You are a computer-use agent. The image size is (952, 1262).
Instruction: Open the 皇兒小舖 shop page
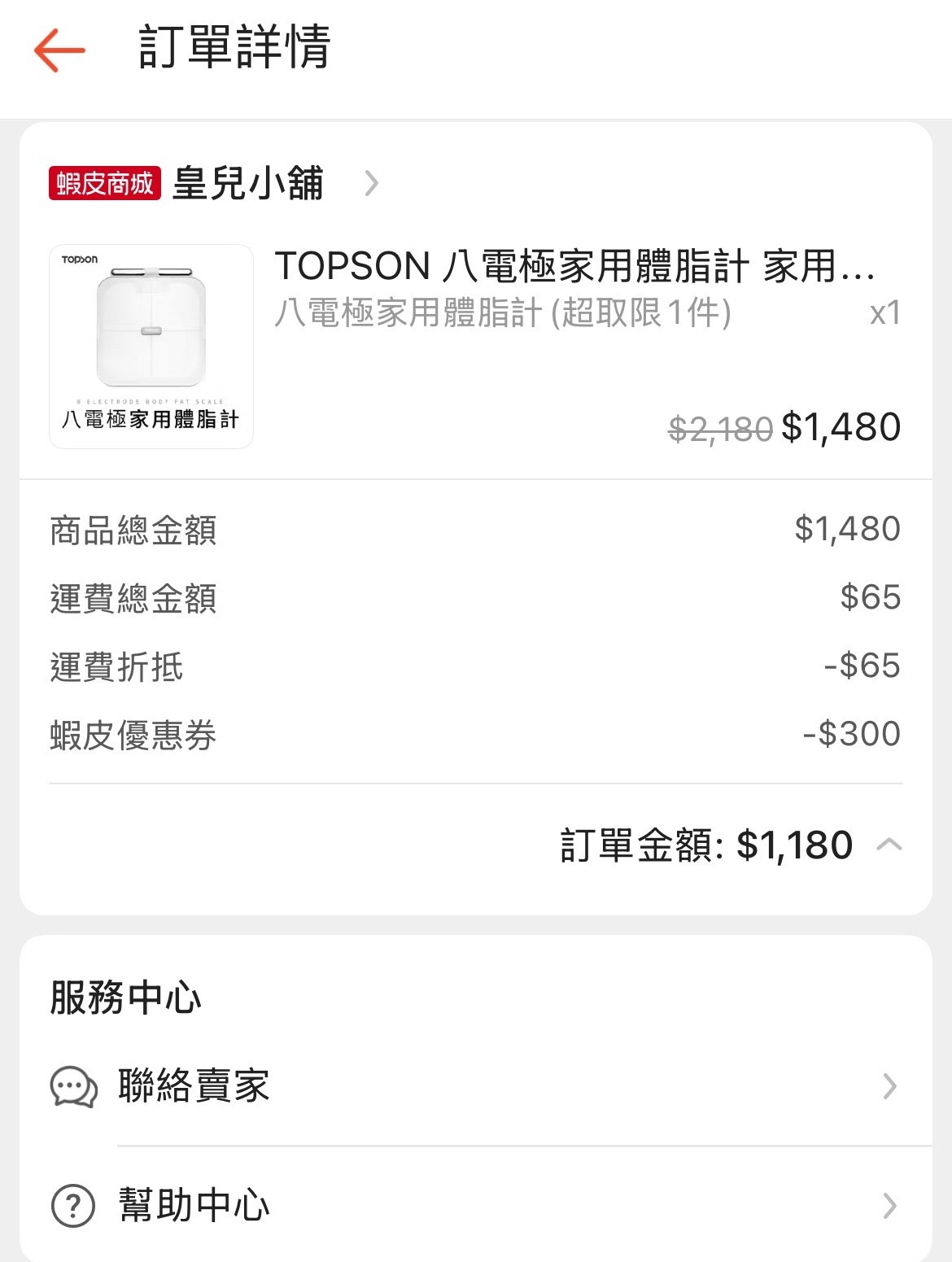point(248,183)
